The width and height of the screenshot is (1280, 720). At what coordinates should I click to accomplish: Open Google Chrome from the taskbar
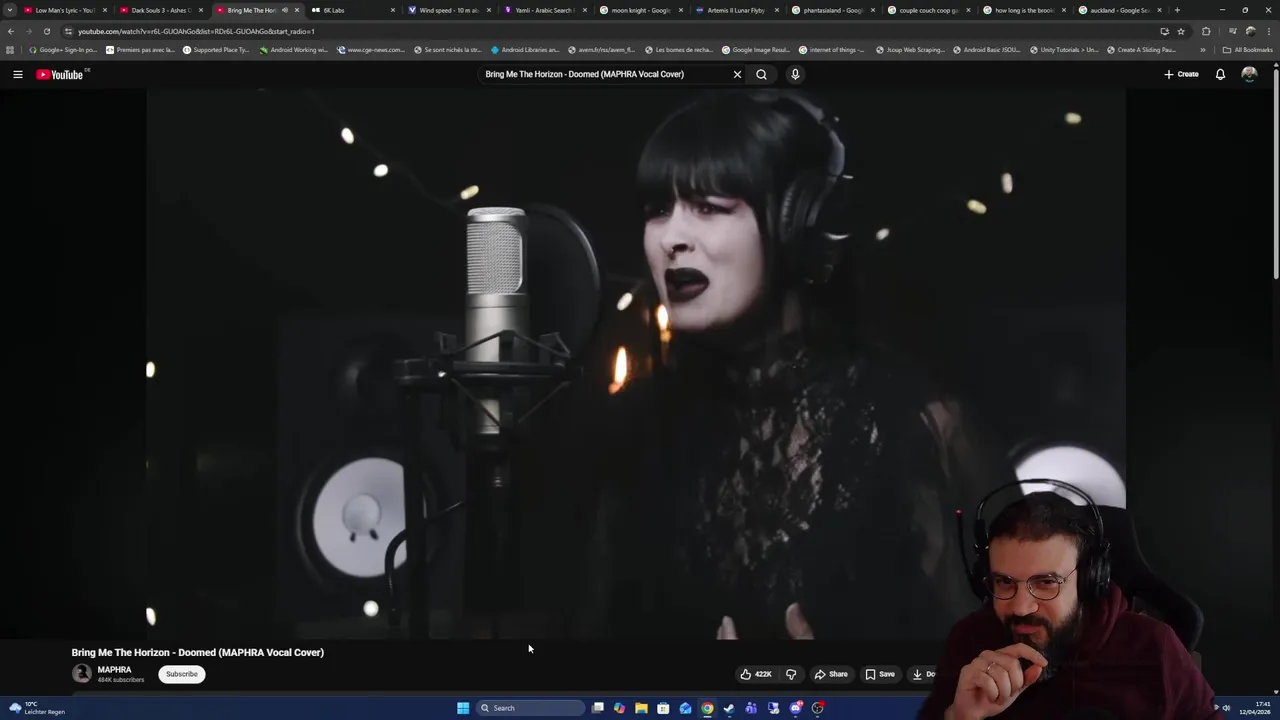click(x=707, y=708)
